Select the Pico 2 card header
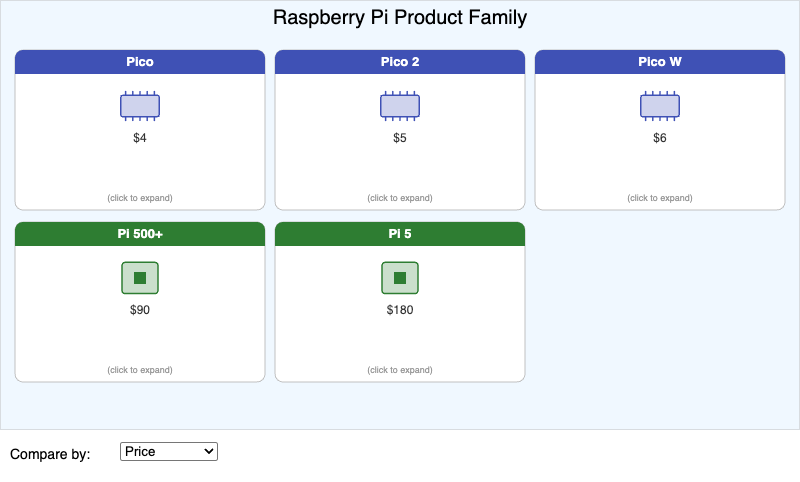Screen dimensions: 800x482 400,62
